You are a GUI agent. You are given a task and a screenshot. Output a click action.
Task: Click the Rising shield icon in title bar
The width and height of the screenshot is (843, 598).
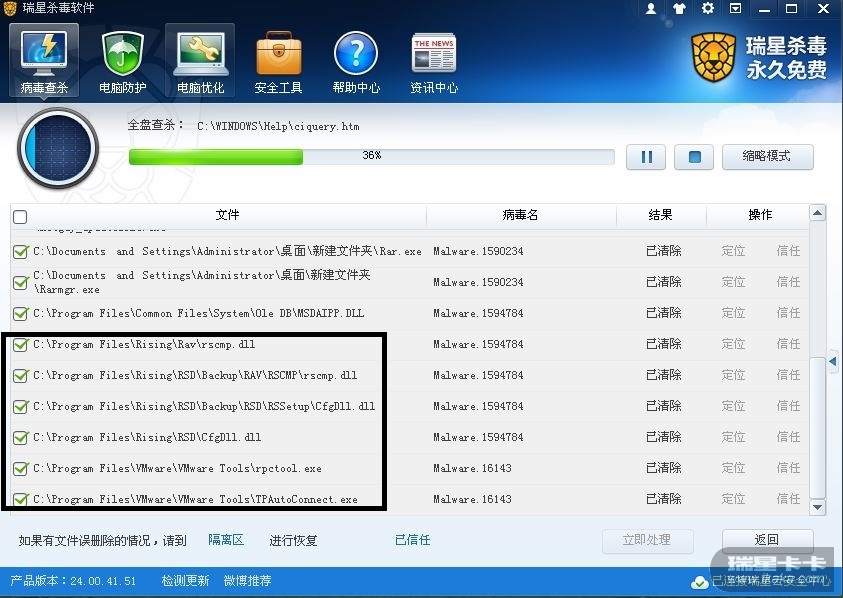(10, 8)
